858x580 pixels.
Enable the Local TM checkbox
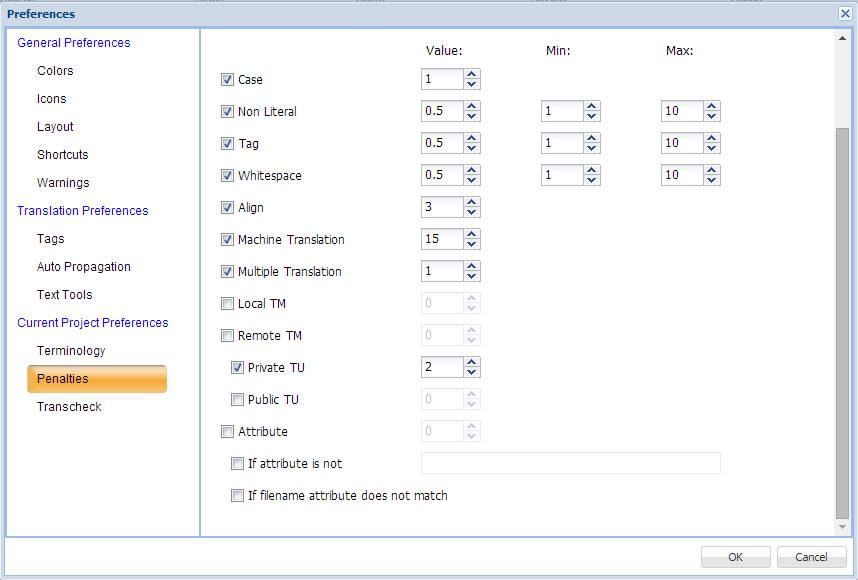pos(227,303)
